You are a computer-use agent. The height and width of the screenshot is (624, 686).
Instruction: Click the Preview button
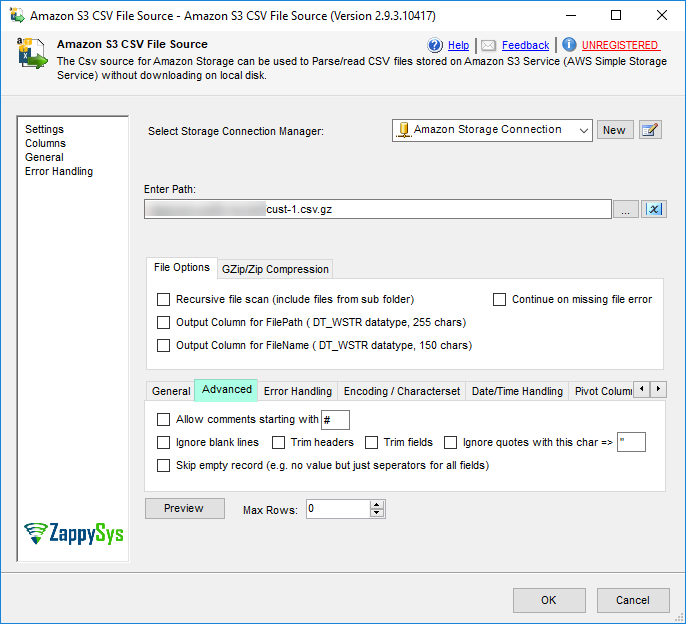click(x=184, y=508)
